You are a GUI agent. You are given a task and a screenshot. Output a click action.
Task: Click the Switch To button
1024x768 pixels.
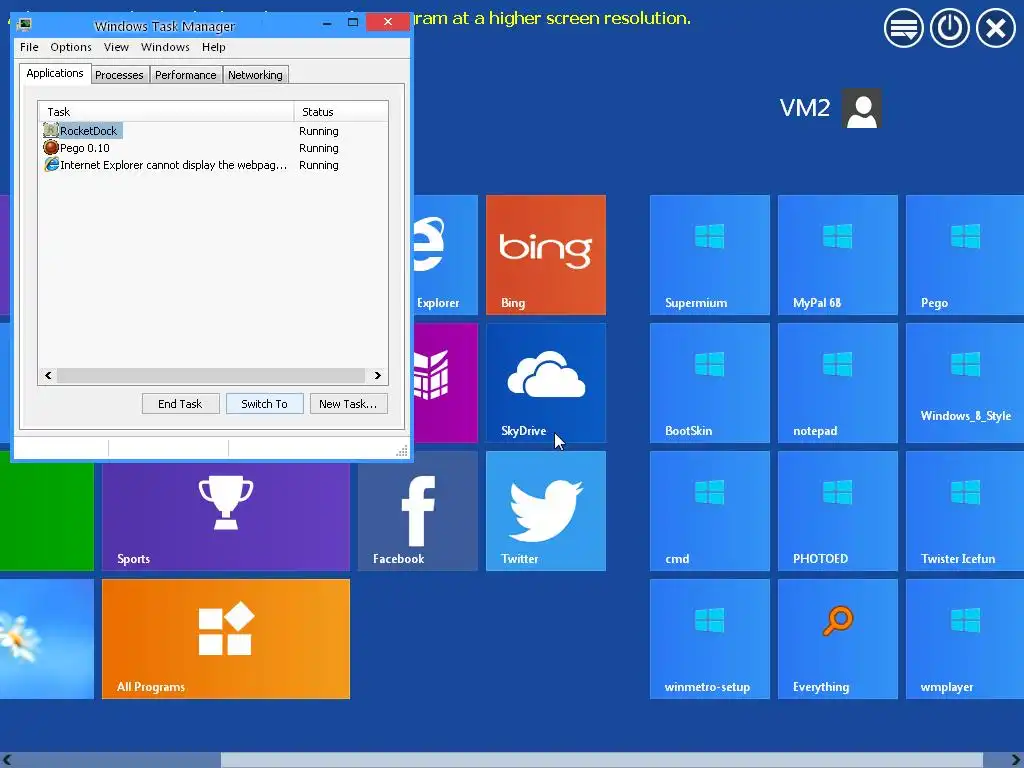(264, 404)
